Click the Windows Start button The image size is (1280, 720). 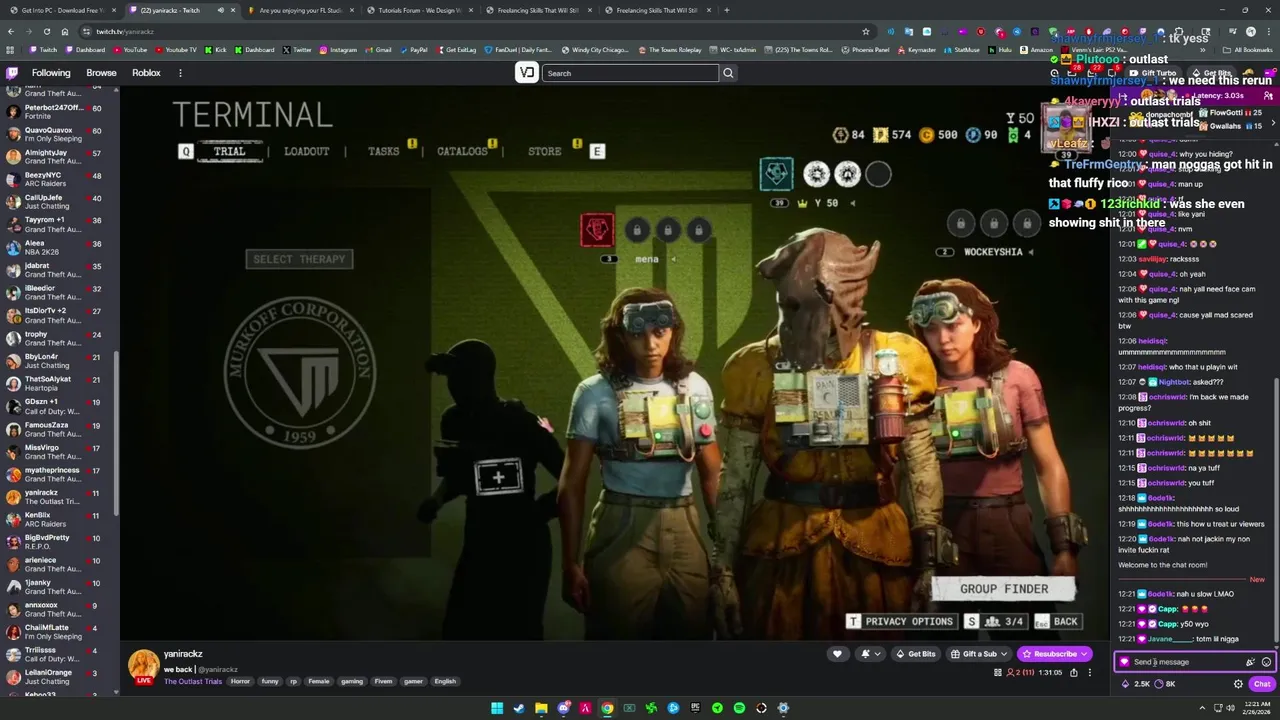click(x=497, y=708)
